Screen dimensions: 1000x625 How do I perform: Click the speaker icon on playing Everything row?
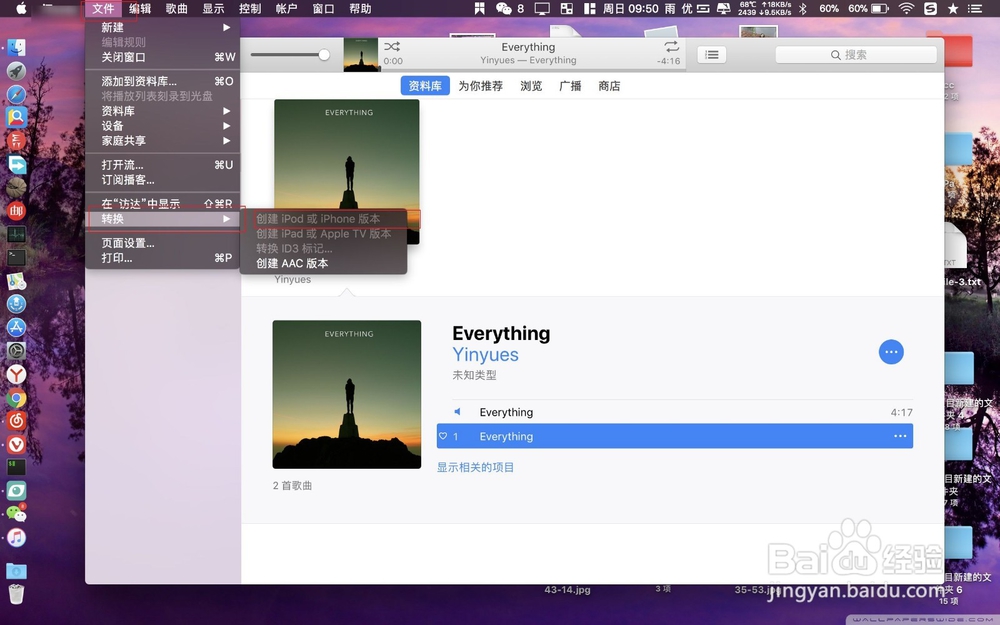(x=457, y=412)
